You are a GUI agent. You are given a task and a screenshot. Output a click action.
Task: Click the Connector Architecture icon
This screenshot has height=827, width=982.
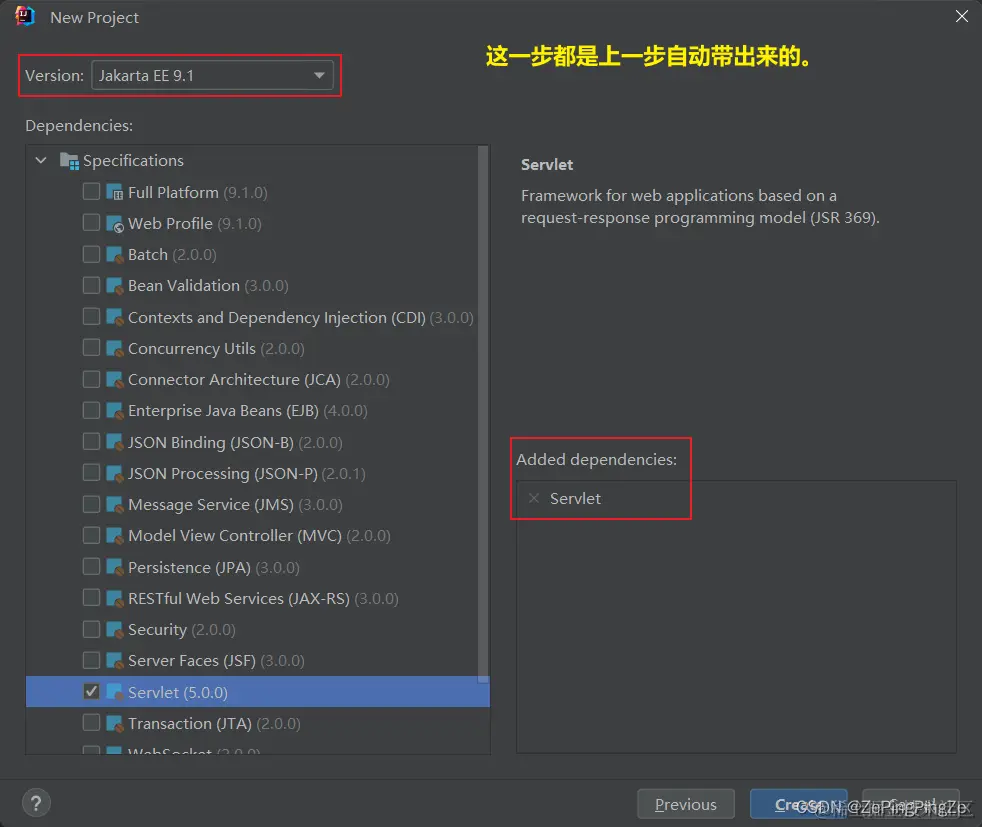tap(115, 379)
